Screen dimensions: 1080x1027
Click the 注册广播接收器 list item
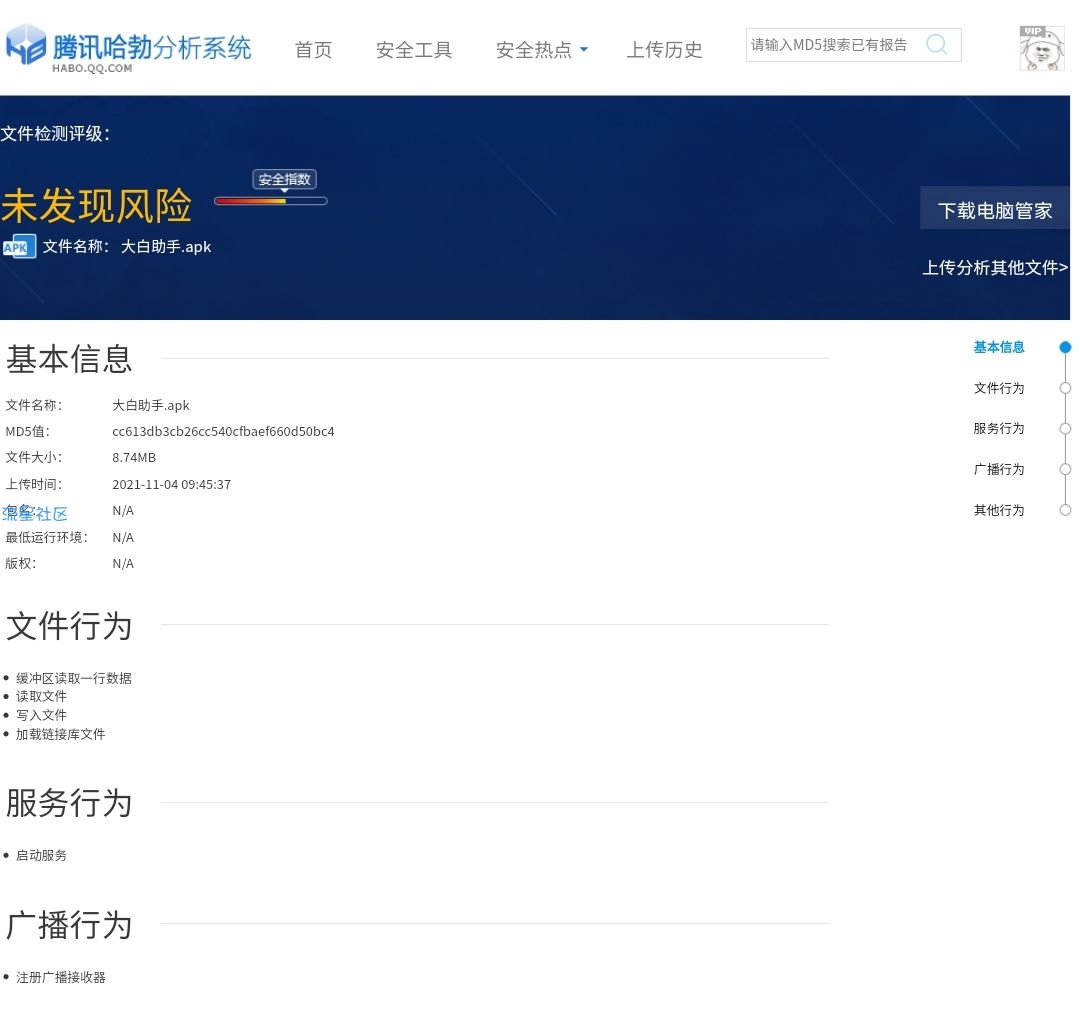61,977
